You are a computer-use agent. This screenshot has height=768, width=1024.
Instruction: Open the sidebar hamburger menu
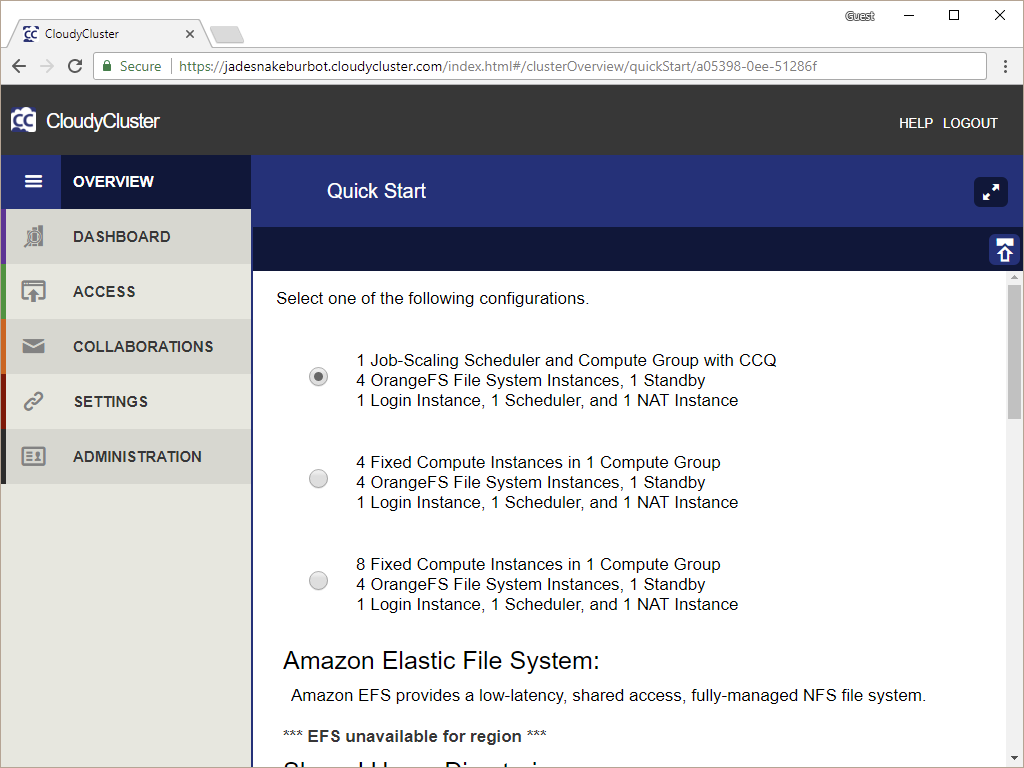click(x=31, y=181)
